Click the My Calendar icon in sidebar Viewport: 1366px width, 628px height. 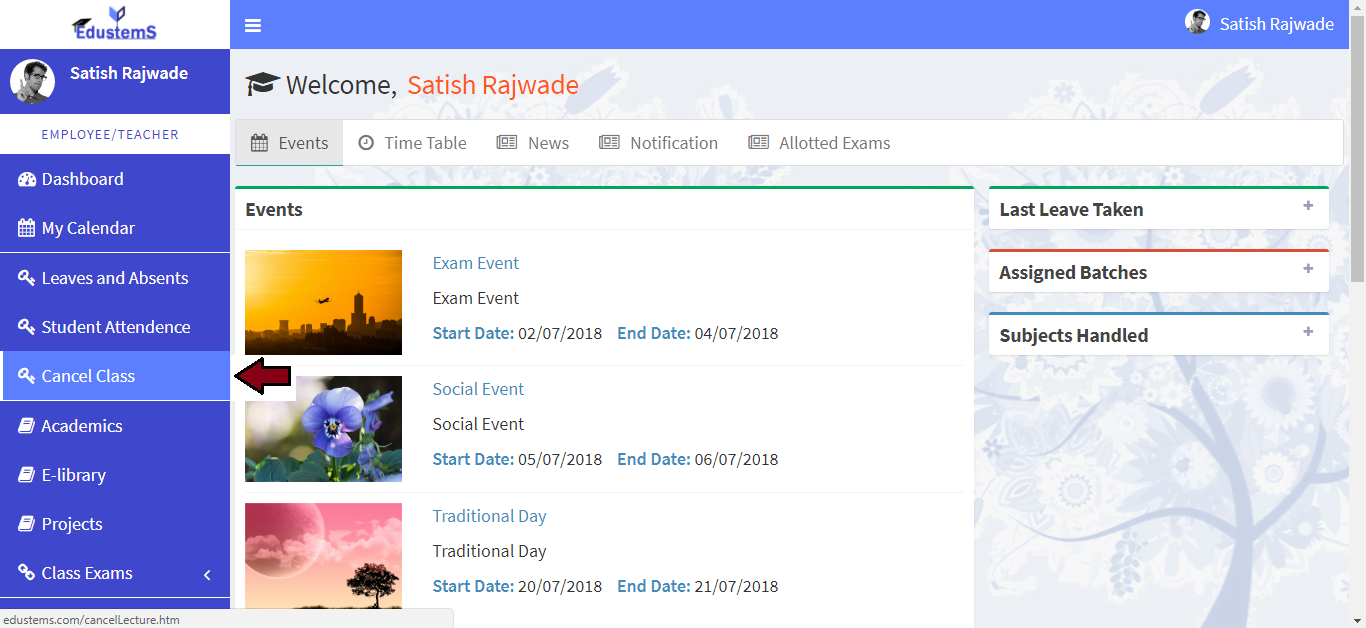27,228
